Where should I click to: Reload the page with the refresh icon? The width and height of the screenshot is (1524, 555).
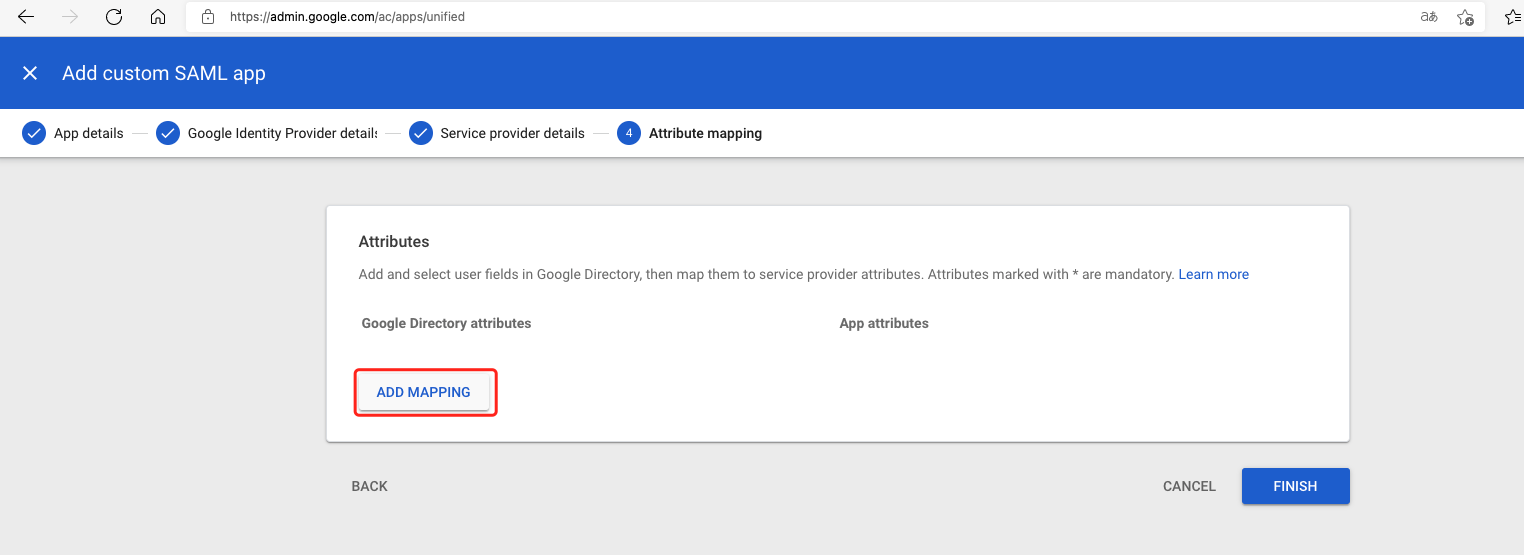point(113,17)
